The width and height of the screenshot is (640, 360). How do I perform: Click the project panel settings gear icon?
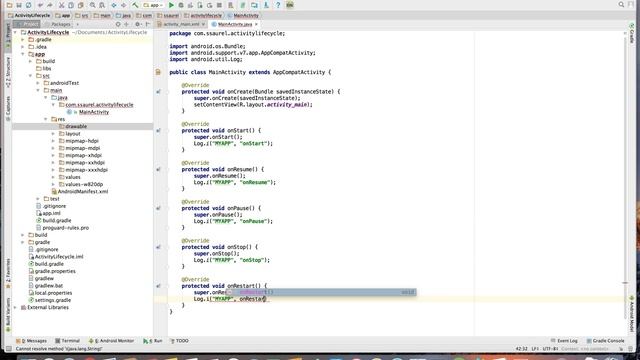pos(138,24)
